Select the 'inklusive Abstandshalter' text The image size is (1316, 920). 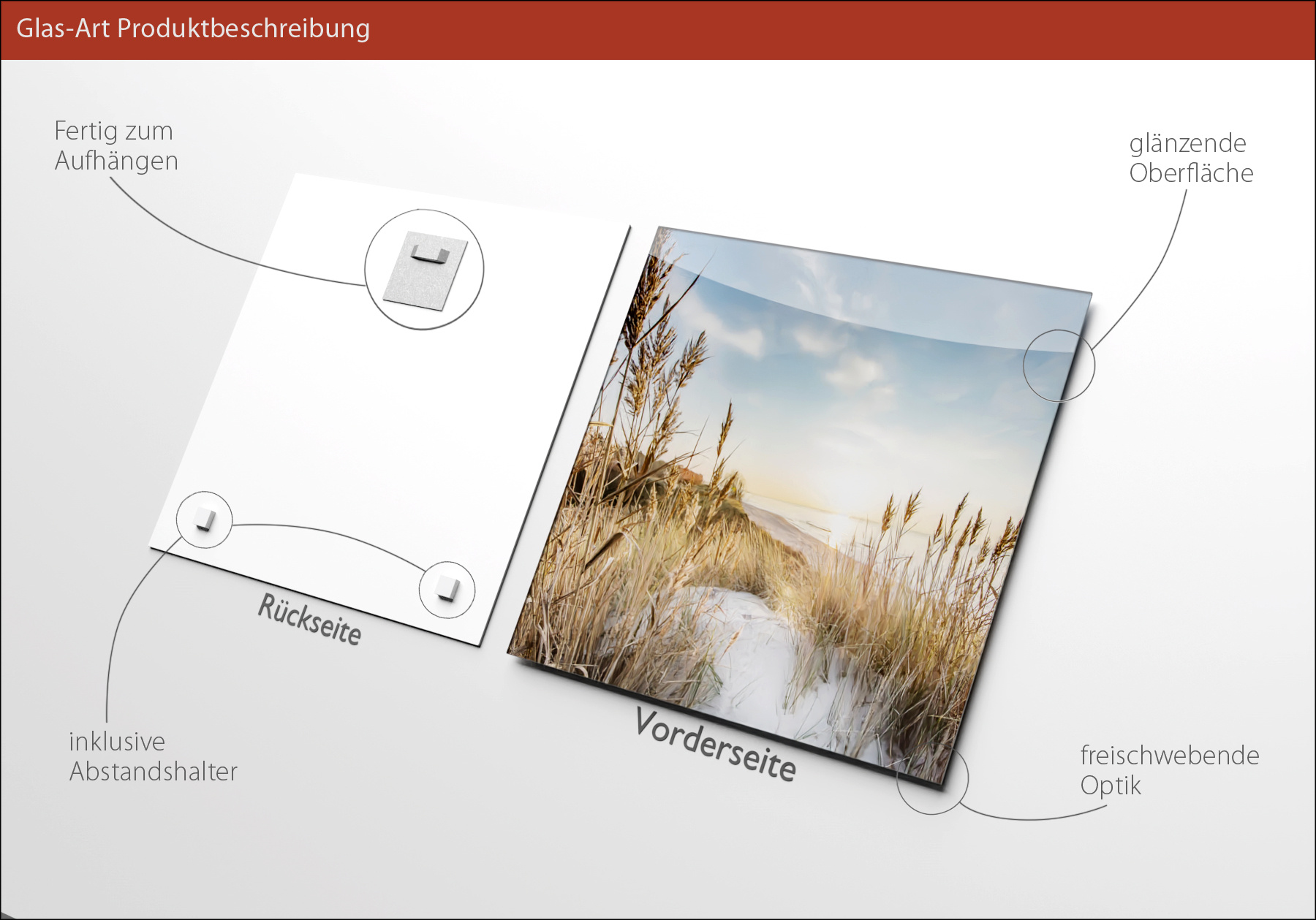click(153, 756)
